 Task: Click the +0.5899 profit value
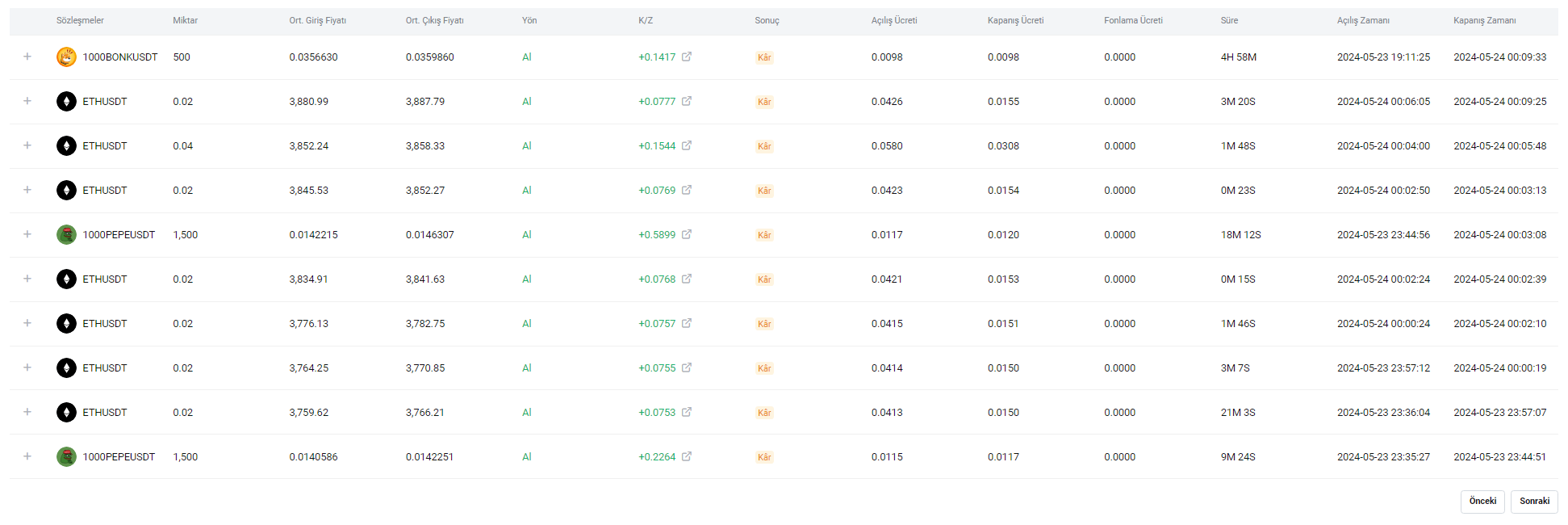pos(657,235)
